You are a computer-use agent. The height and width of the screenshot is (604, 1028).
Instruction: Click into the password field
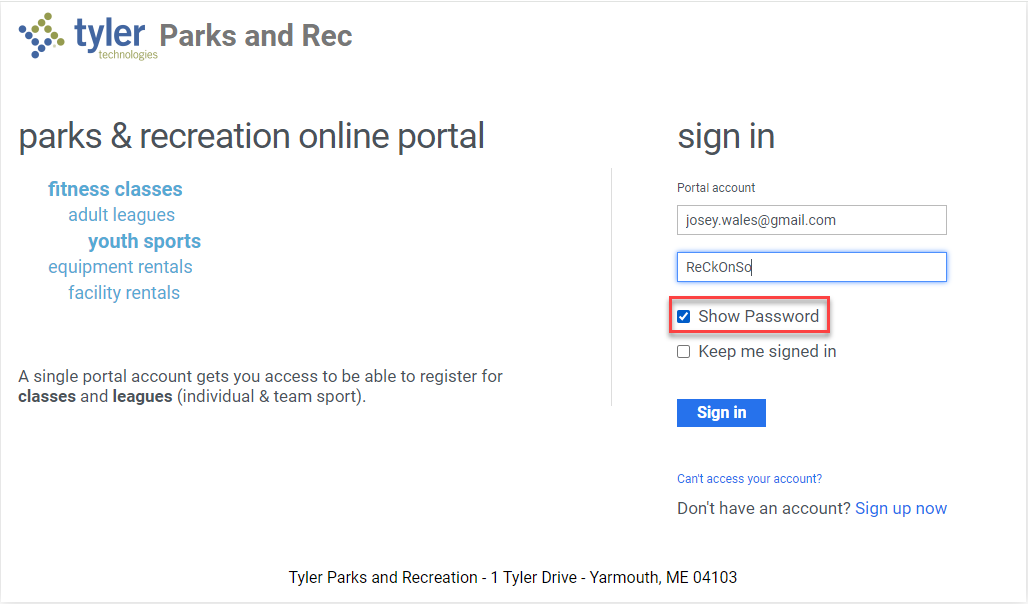pyautogui.click(x=811, y=267)
